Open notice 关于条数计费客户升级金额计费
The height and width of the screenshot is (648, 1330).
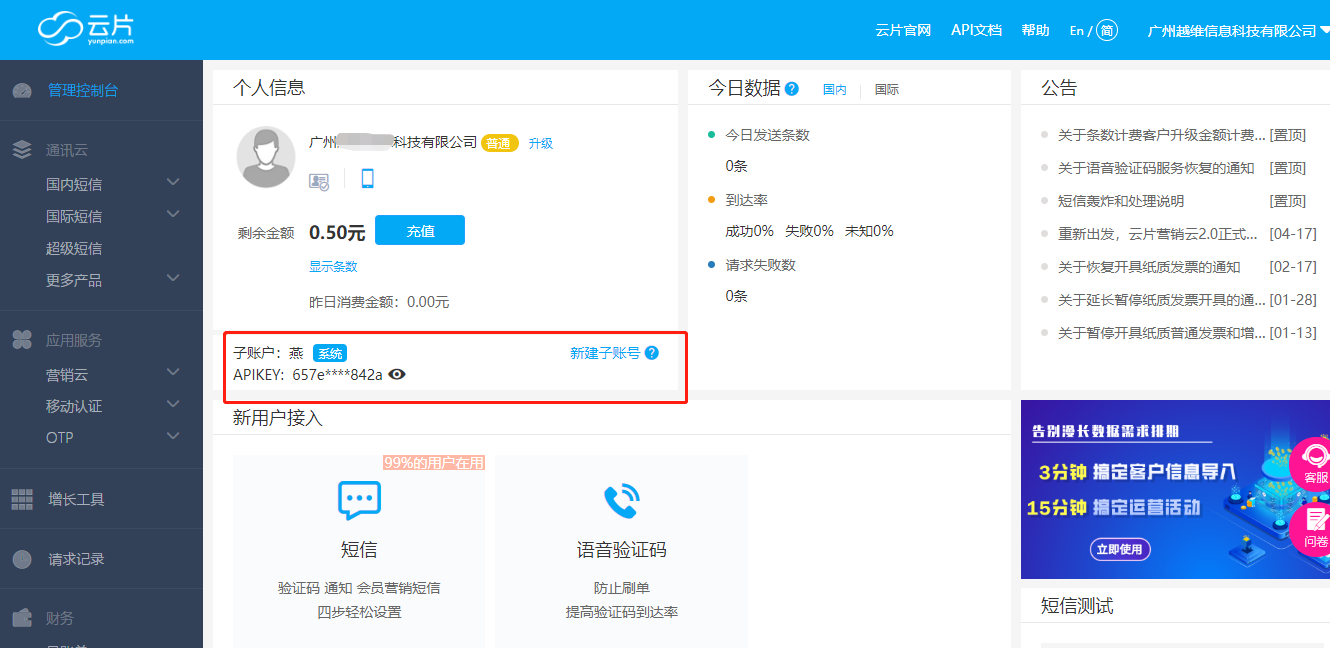pyautogui.click(x=1161, y=135)
